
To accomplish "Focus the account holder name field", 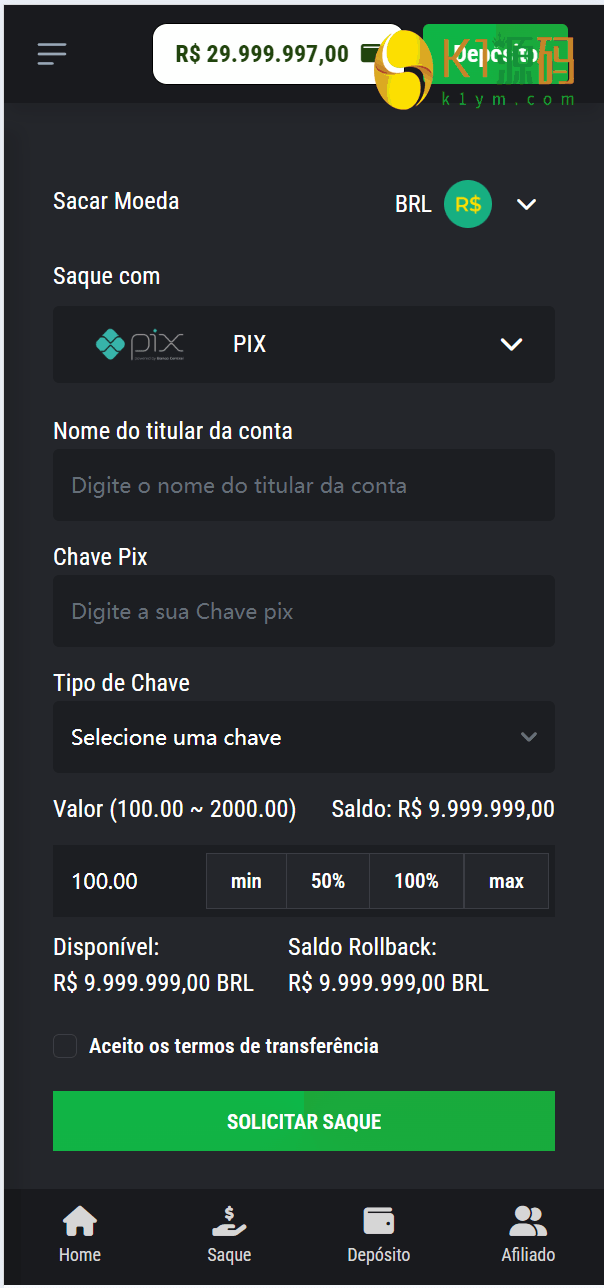I will pos(304,486).
